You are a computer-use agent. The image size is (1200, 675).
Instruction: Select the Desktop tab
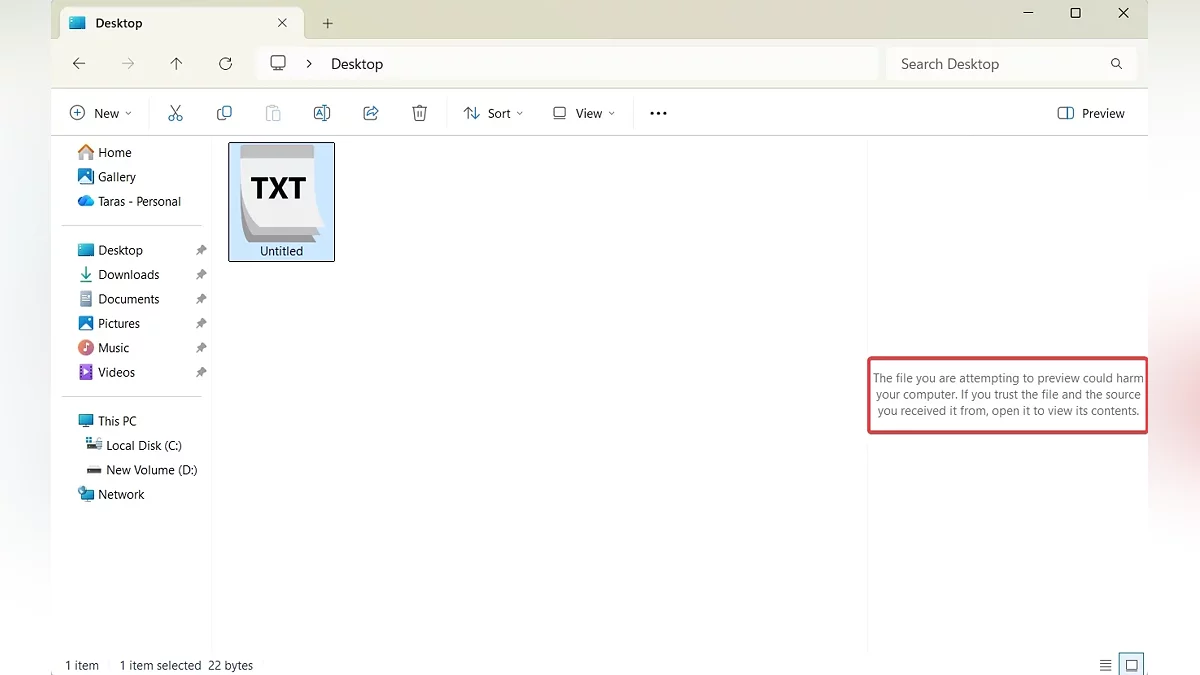point(179,23)
